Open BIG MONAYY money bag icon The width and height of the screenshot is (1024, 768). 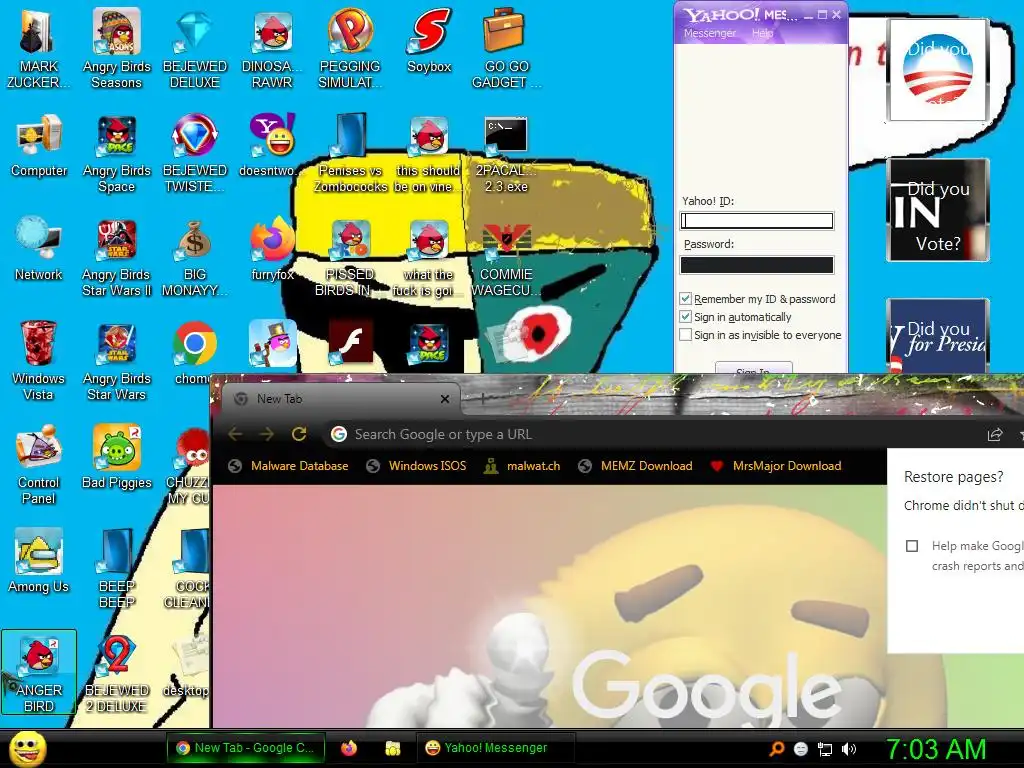[x=195, y=257]
